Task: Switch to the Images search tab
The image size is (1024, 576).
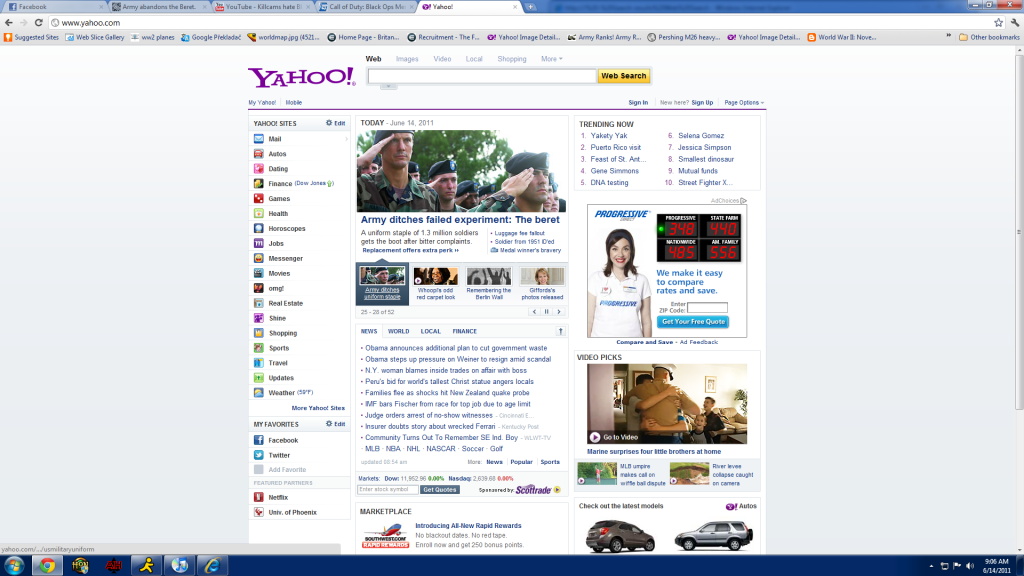Action: tap(407, 59)
